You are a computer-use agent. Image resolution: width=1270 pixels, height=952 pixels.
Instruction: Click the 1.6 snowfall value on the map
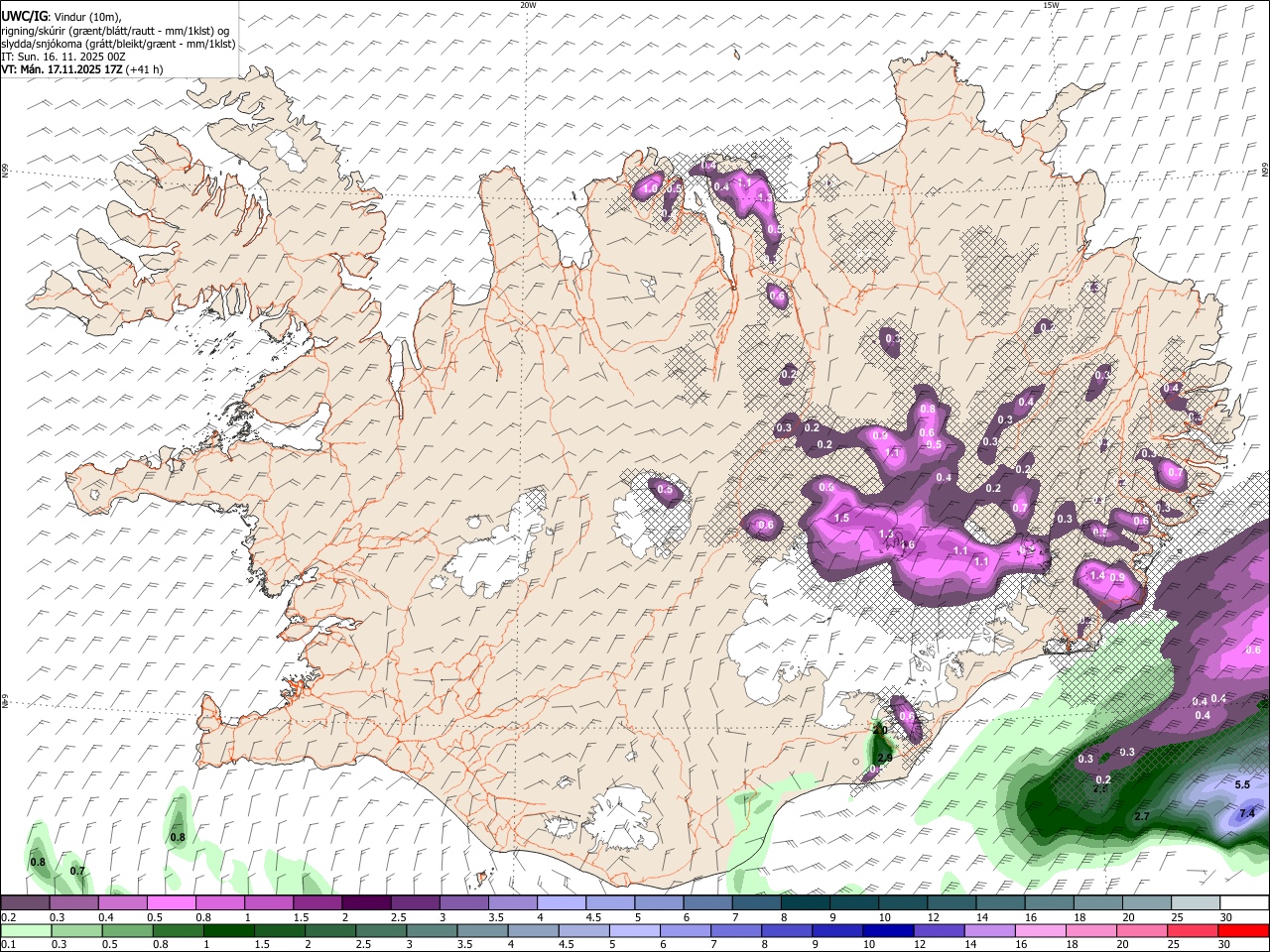(x=907, y=544)
